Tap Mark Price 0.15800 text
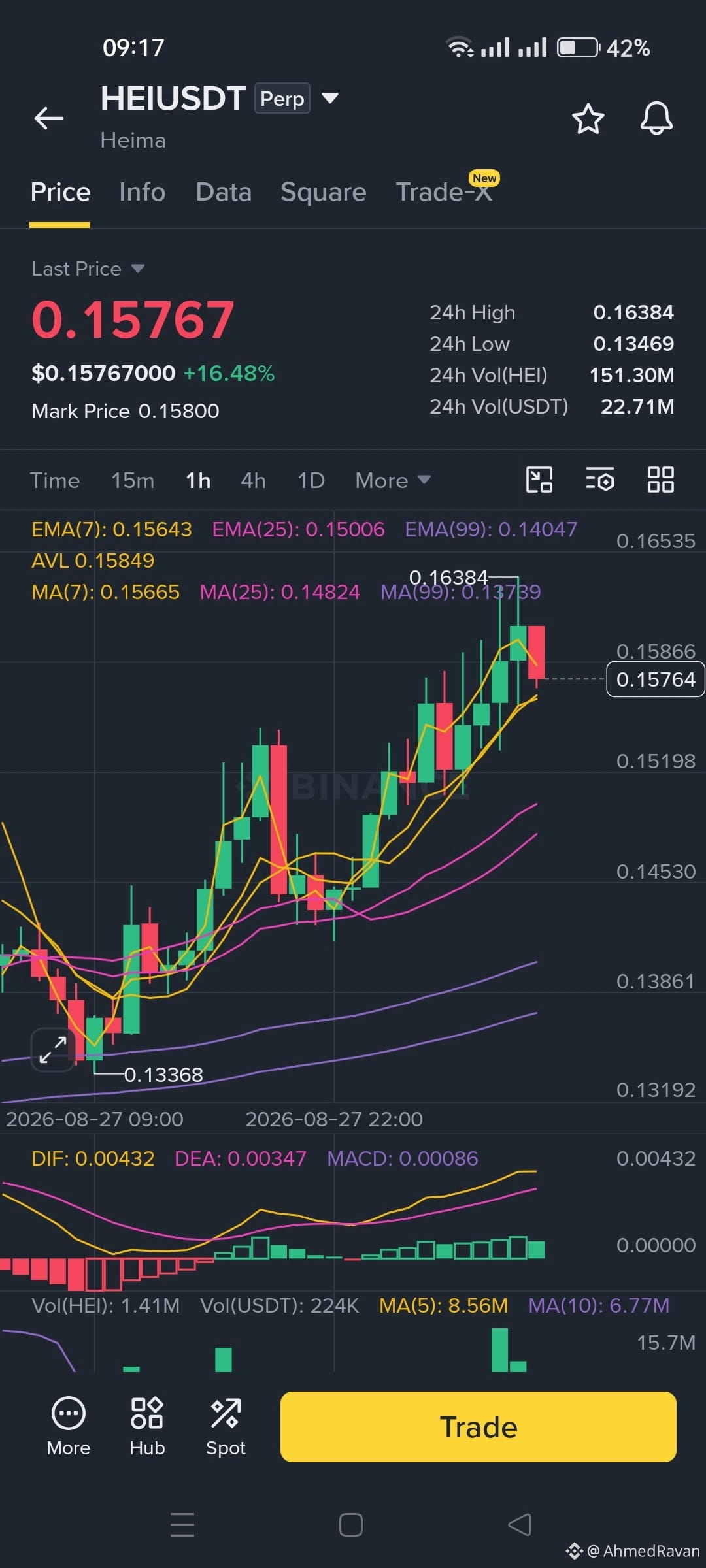 point(126,411)
